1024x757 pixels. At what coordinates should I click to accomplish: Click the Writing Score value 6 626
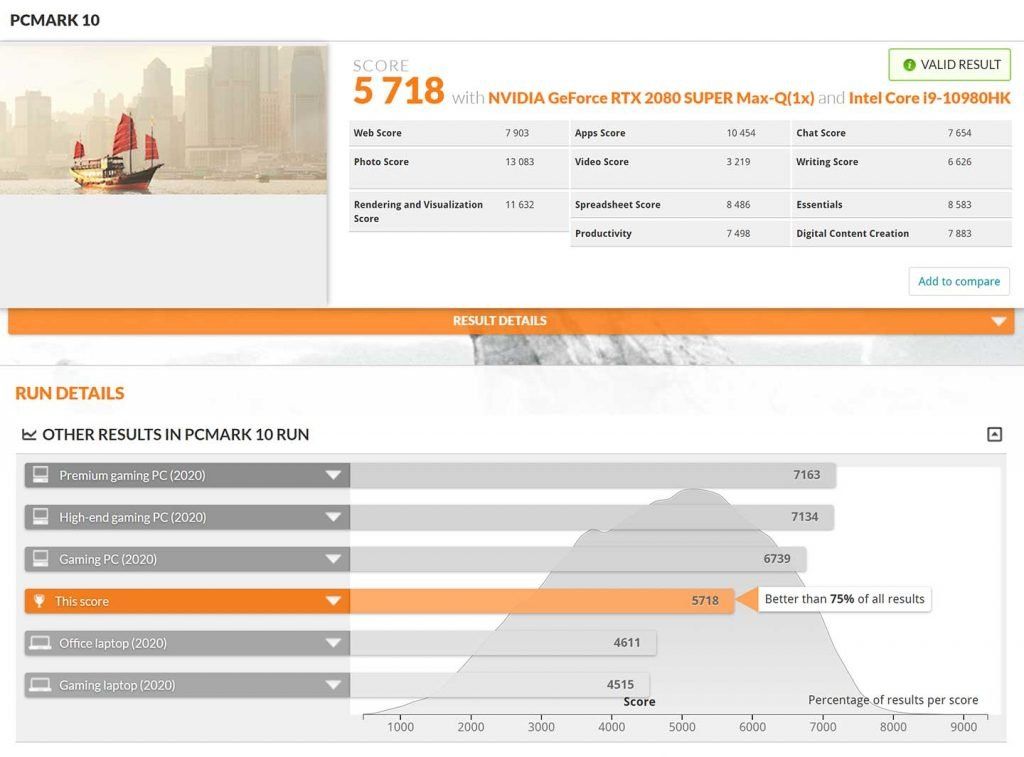click(x=959, y=161)
